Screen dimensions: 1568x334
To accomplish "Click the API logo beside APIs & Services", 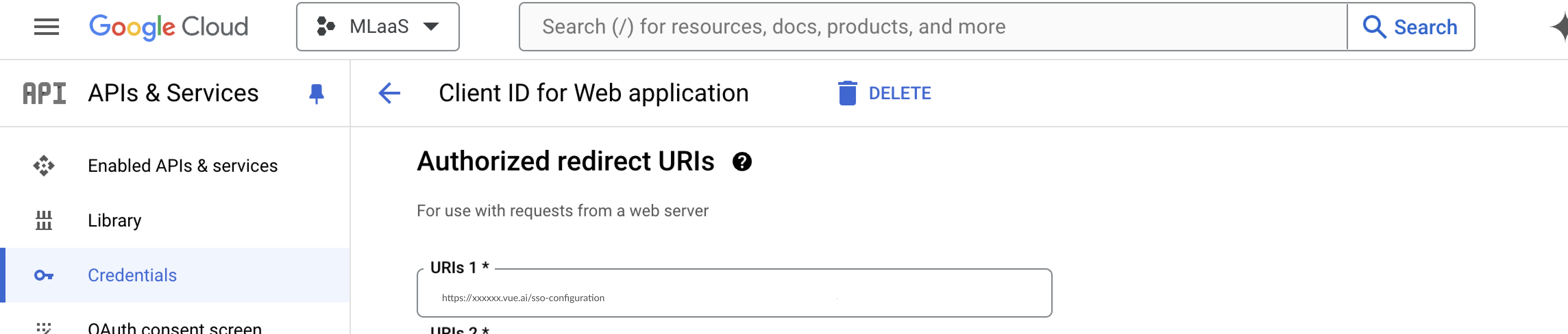I will [45, 94].
